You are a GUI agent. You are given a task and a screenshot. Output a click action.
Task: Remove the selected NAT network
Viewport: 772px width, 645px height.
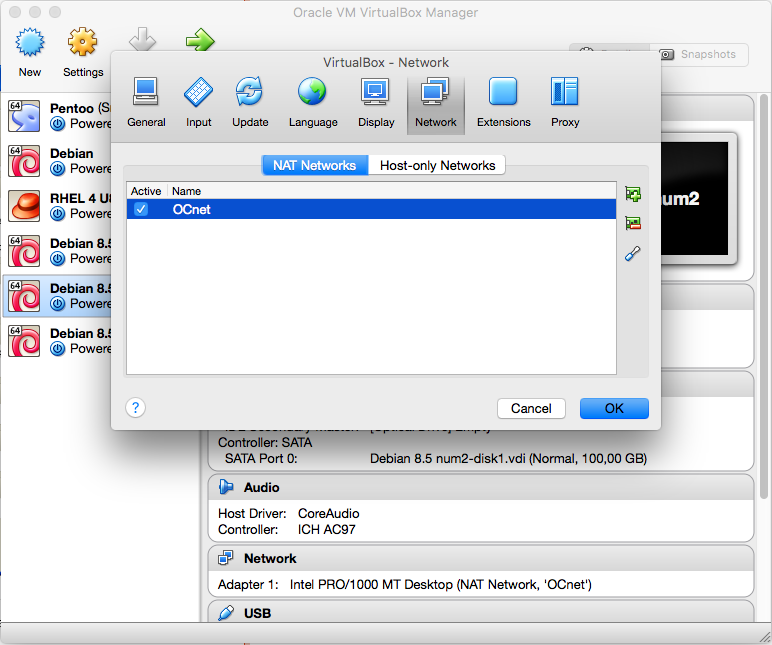633,224
